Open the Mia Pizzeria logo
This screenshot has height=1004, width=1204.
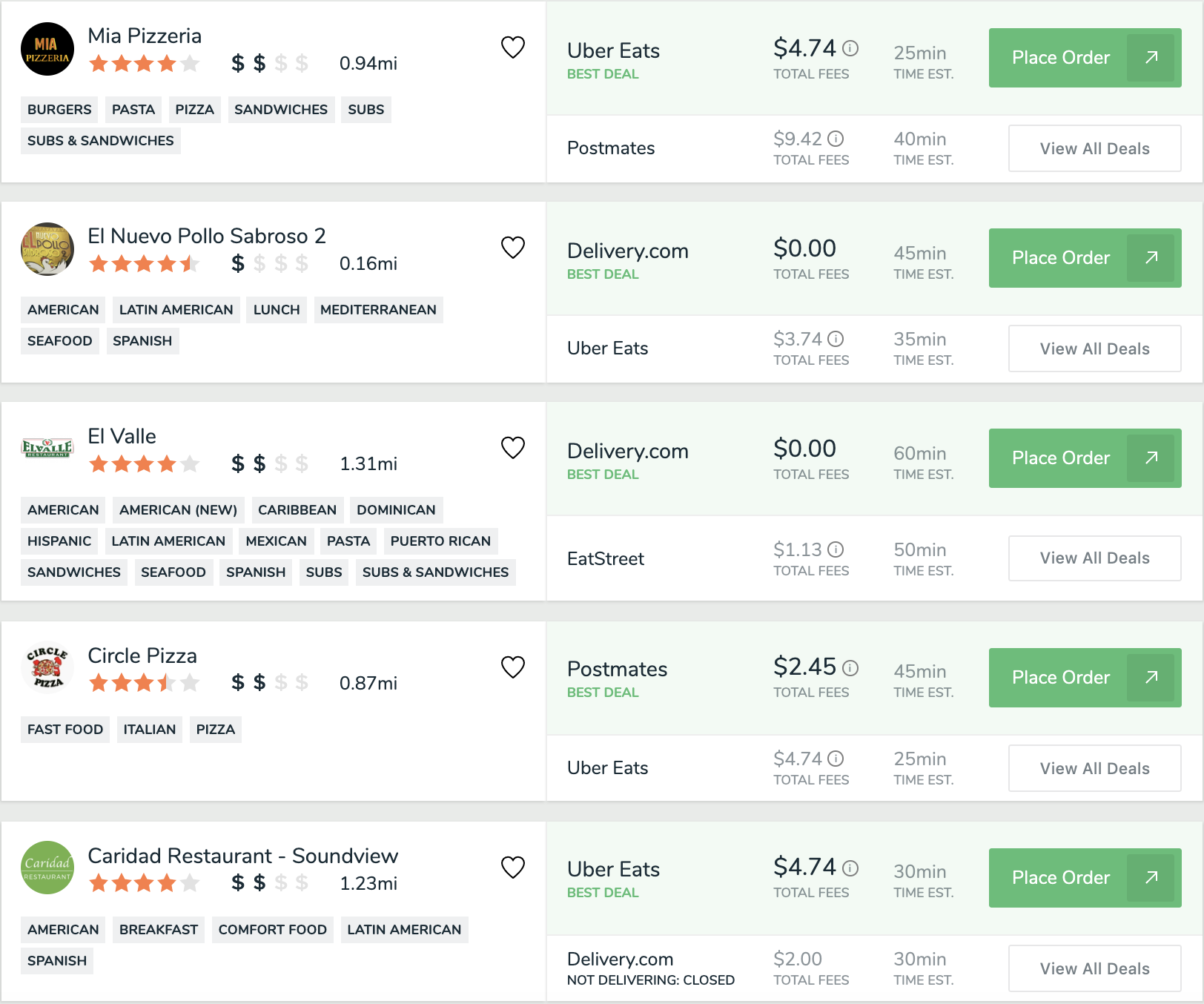pyautogui.click(x=47, y=49)
